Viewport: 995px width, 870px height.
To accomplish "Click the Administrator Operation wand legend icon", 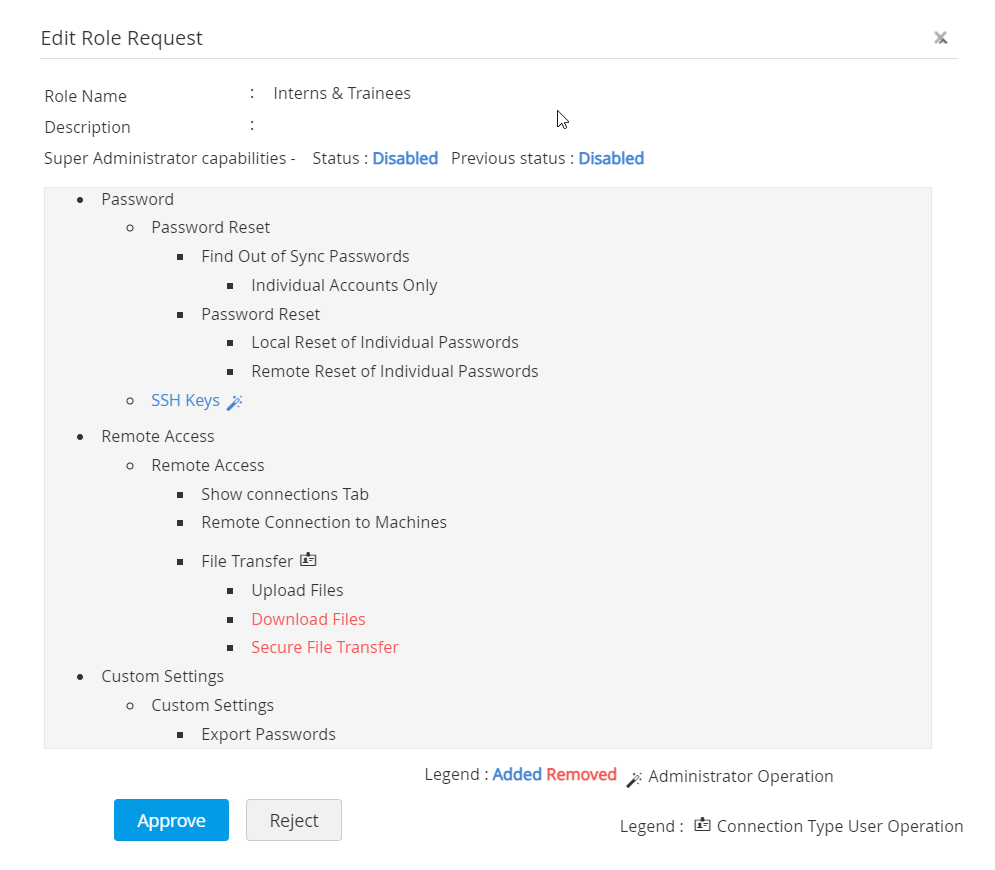I will pos(634,778).
